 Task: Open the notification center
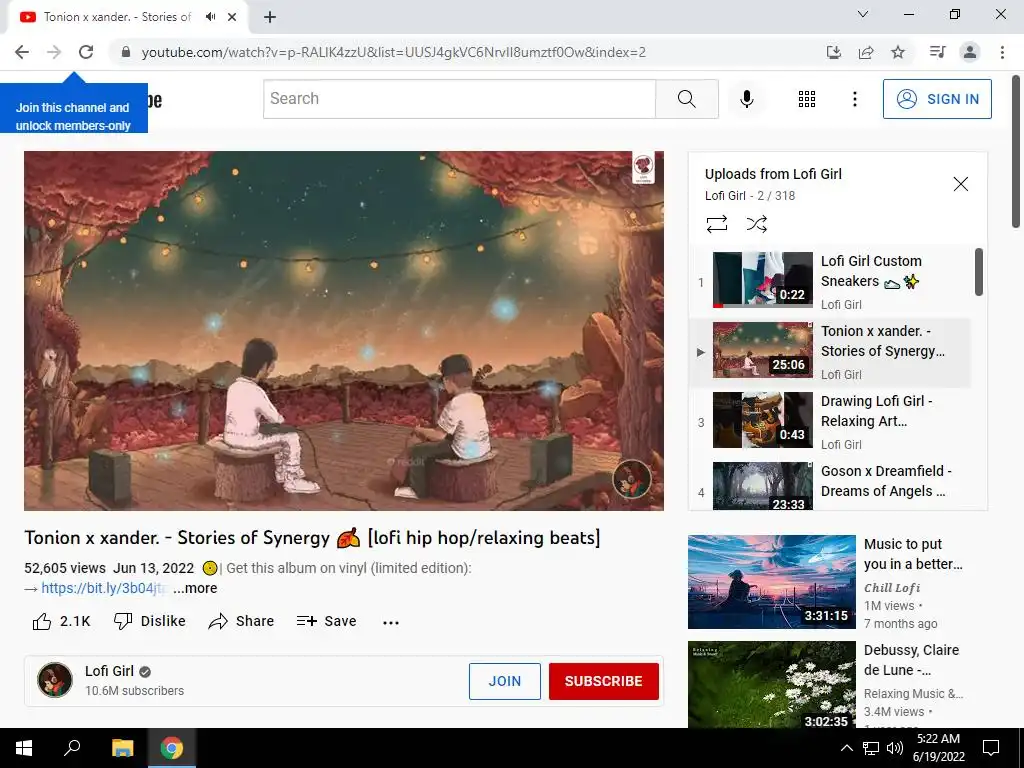991,748
